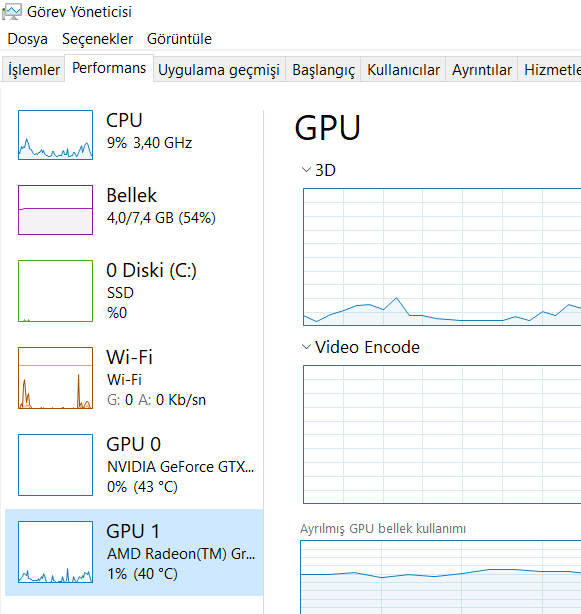The image size is (581, 614).
Task: Select the Wi-Fi network graph thumbnail
Action: pyautogui.click(x=55, y=378)
